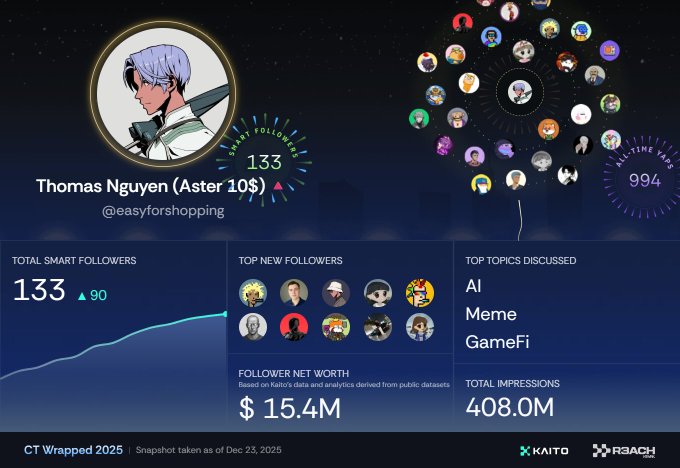This screenshot has height=468, width=680.
Task: Click the Kaito logo in footer
Action: [544, 451]
